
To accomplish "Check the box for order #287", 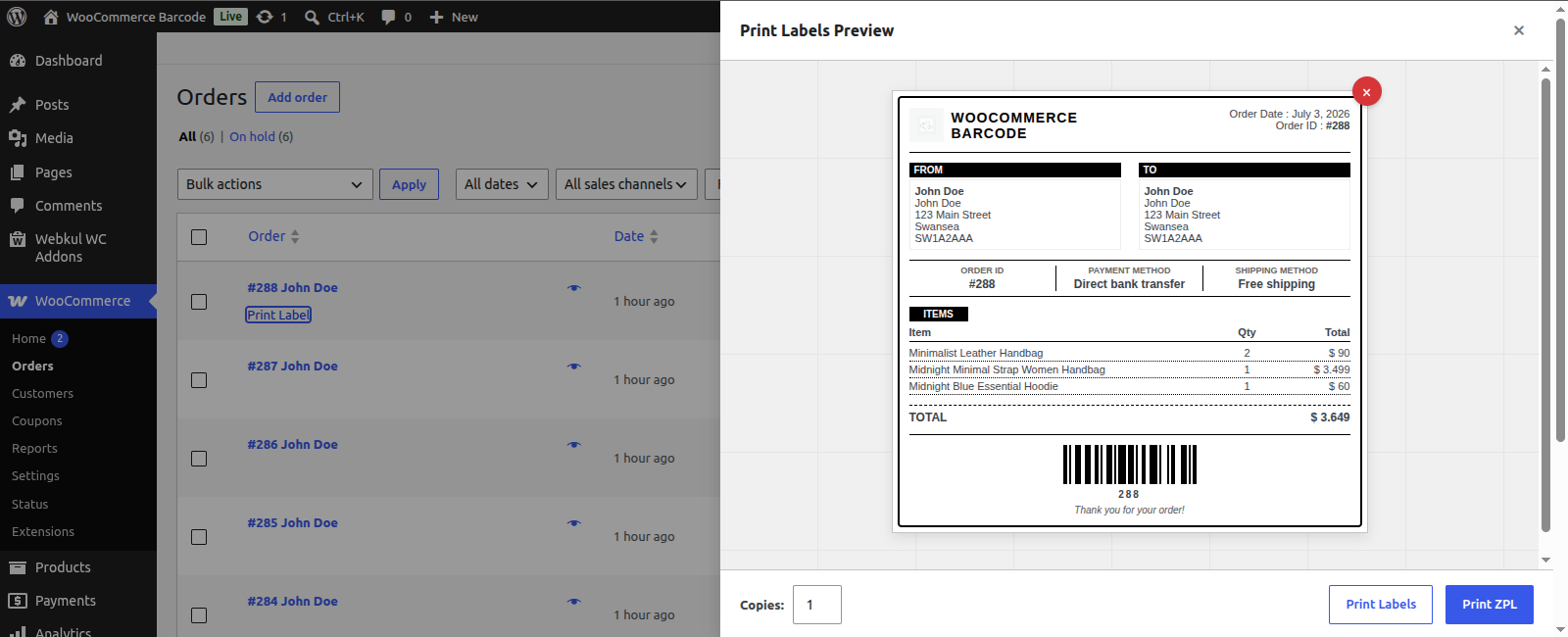I will coord(199,380).
